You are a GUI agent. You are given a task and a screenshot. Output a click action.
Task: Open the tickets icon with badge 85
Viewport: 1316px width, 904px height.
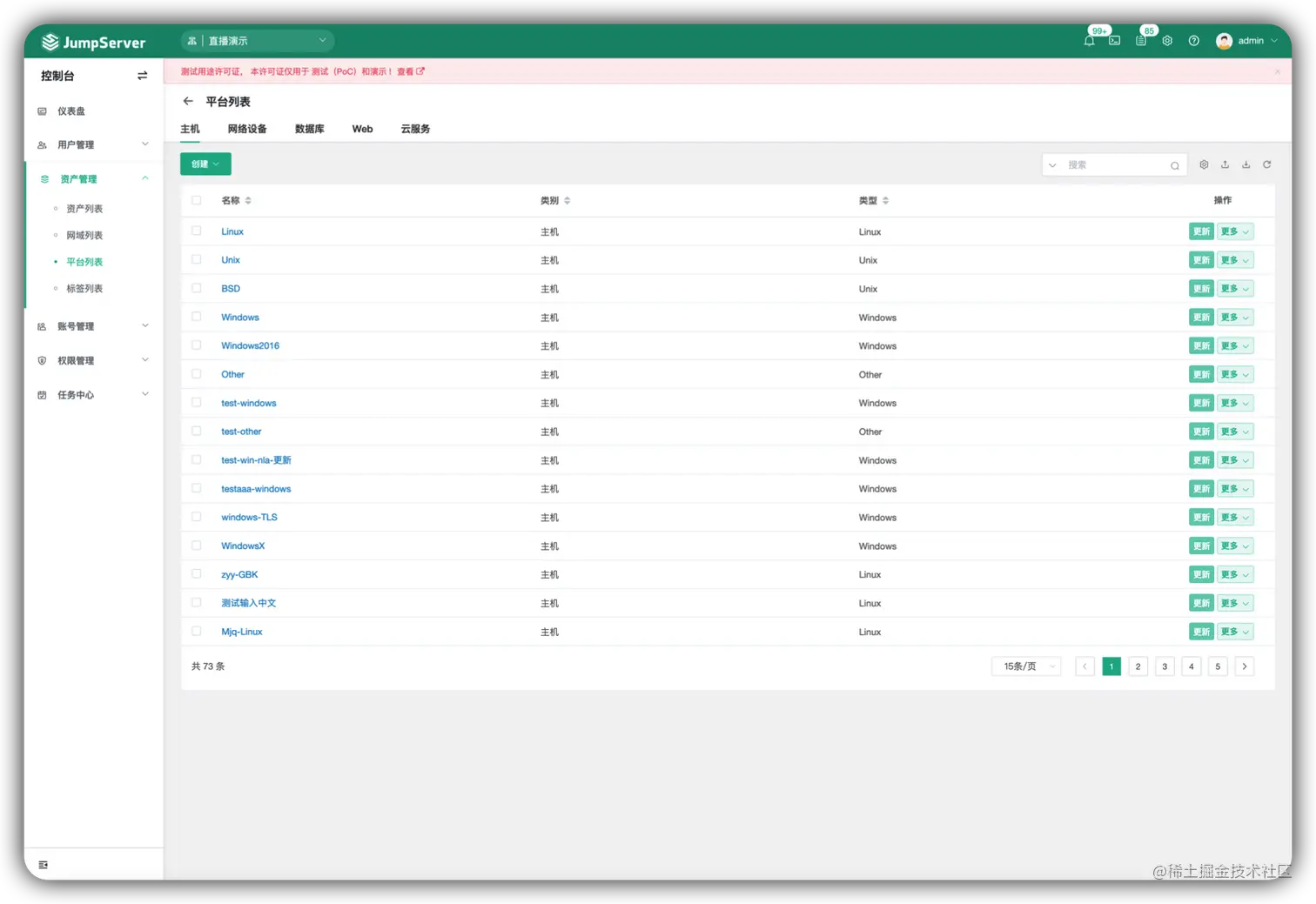coord(1141,41)
